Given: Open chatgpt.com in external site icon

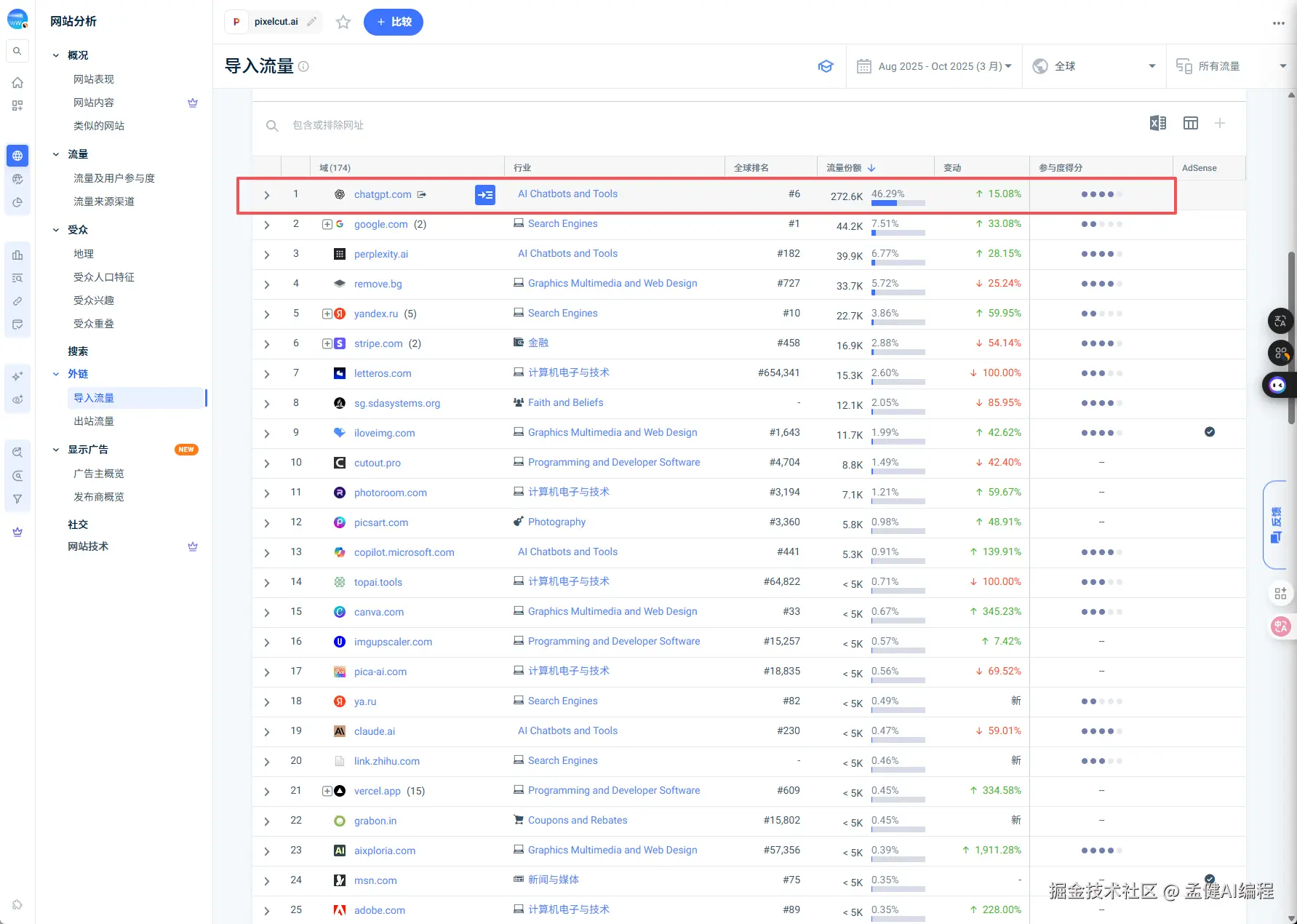Looking at the screenshot, I should (422, 194).
